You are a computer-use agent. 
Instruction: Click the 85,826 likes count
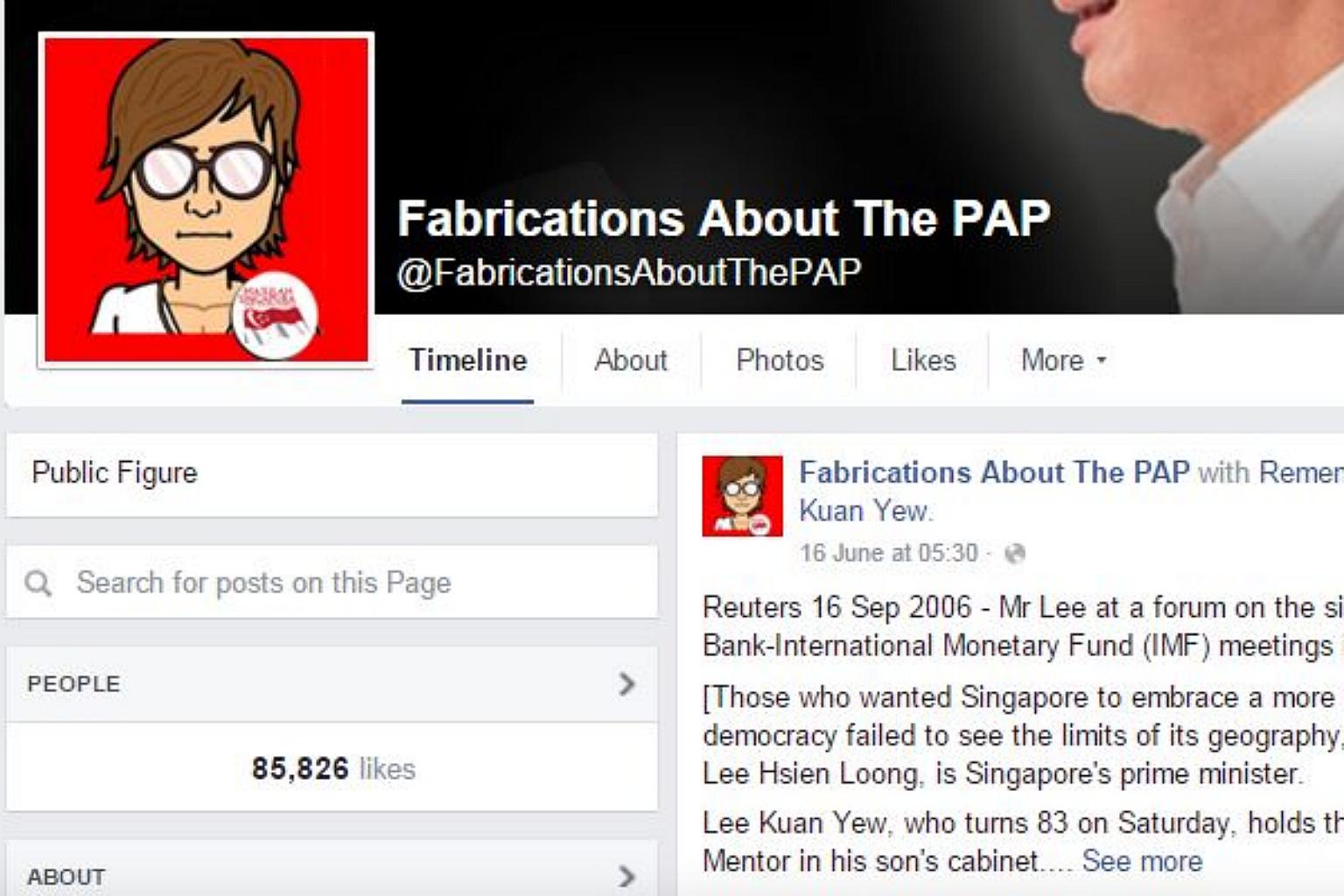333,768
